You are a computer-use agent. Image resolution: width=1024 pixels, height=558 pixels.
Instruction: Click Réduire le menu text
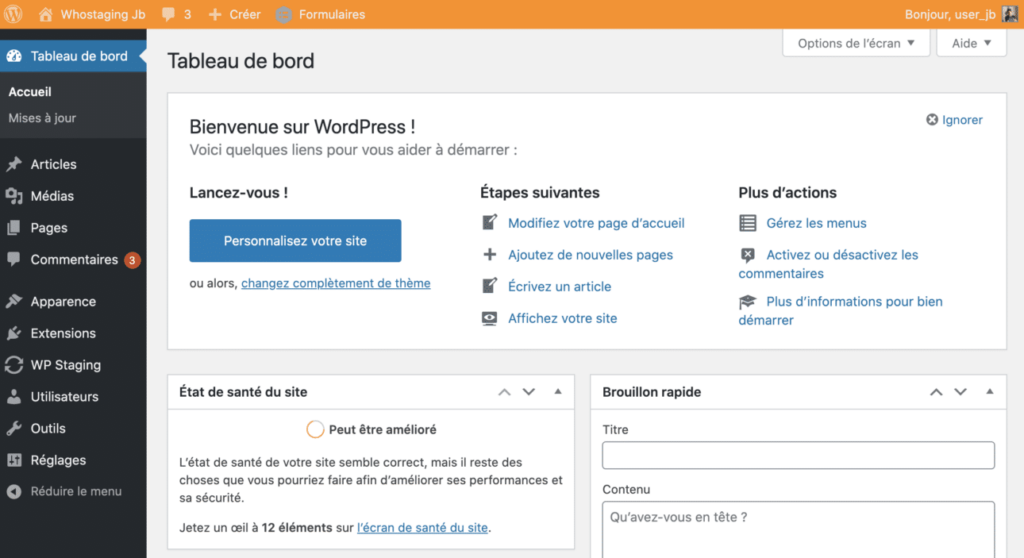click(x=76, y=491)
